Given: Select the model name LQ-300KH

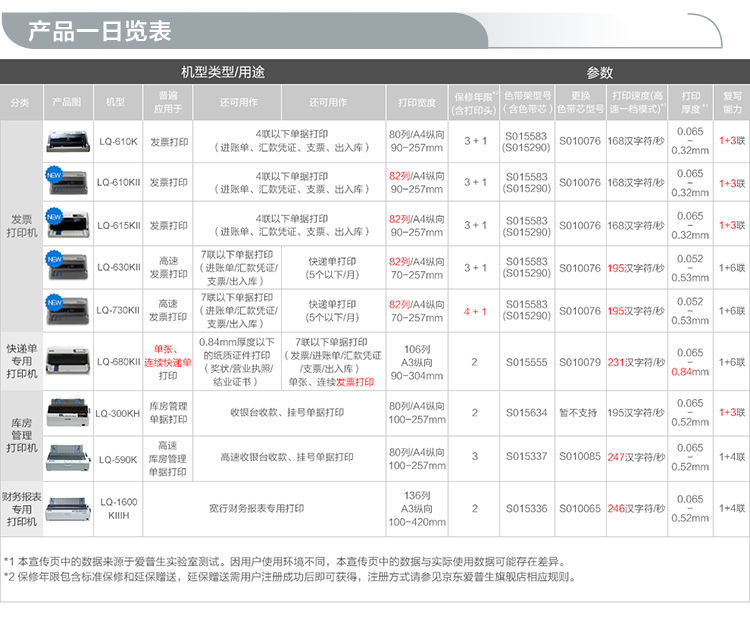Looking at the screenshot, I should pos(118,413).
